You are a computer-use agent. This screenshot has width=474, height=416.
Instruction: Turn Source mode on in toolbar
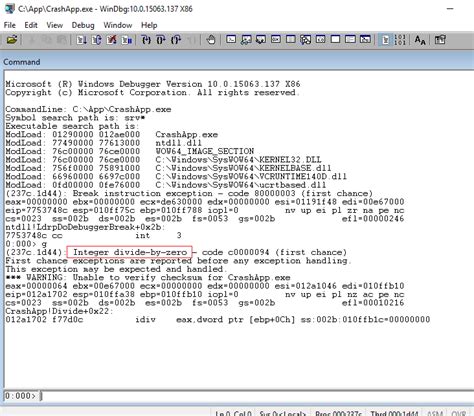pos(385,40)
